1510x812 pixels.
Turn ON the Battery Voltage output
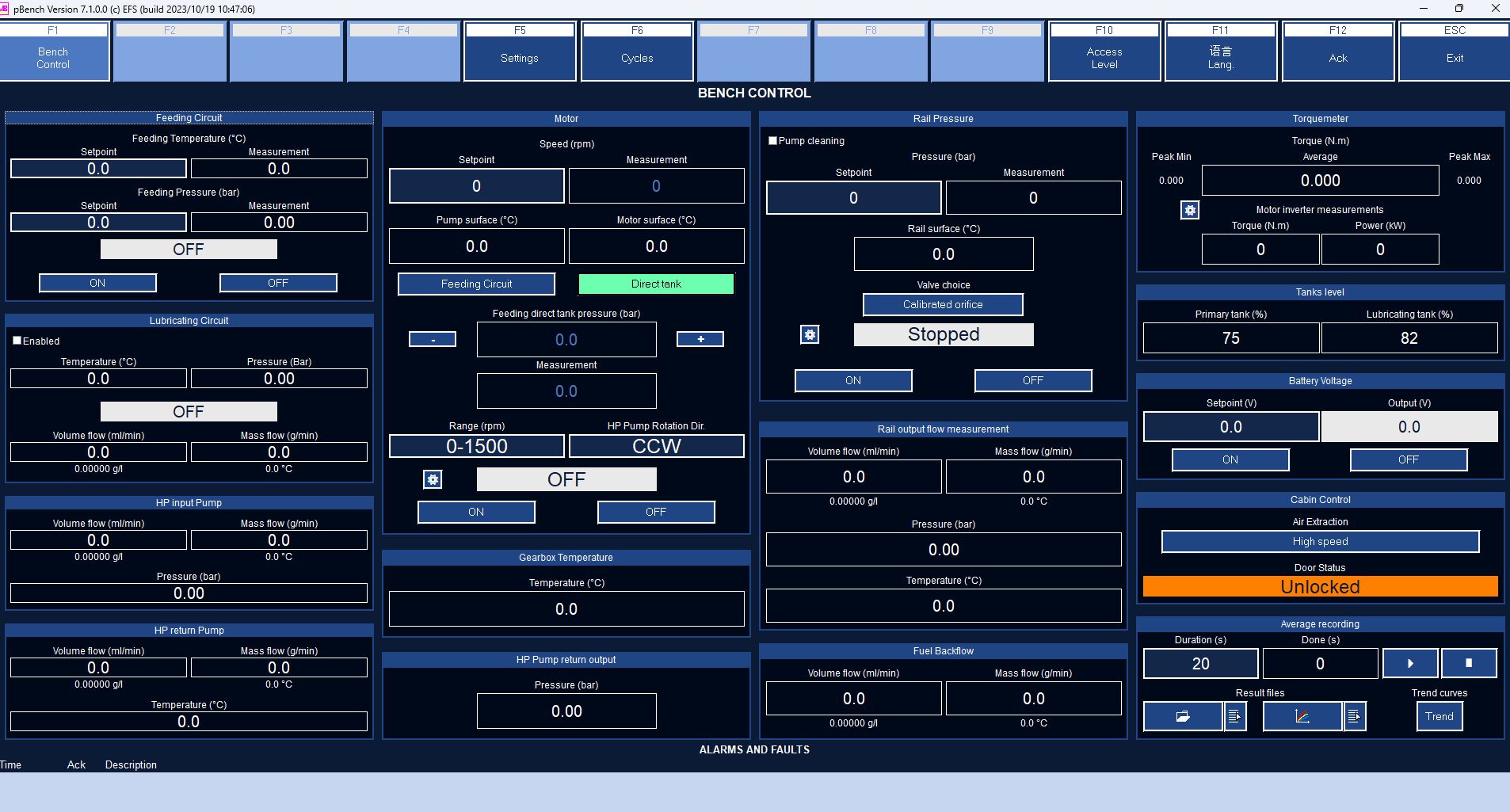pyautogui.click(x=1230, y=459)
